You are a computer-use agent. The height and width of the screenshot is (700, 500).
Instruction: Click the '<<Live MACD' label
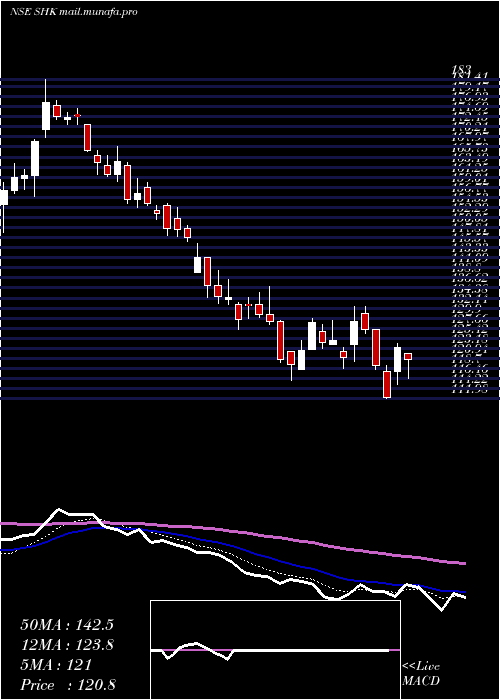point(421,674)
